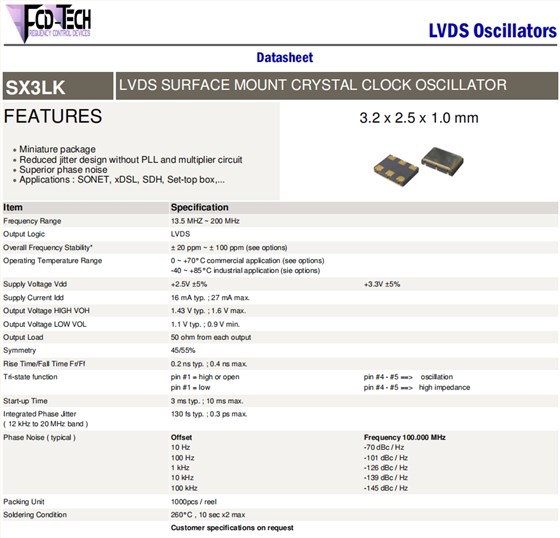Click the 13.5 MHZ ~ 200 MHz value
Viewport: 560px width, 538px height.
pos(205,221)
